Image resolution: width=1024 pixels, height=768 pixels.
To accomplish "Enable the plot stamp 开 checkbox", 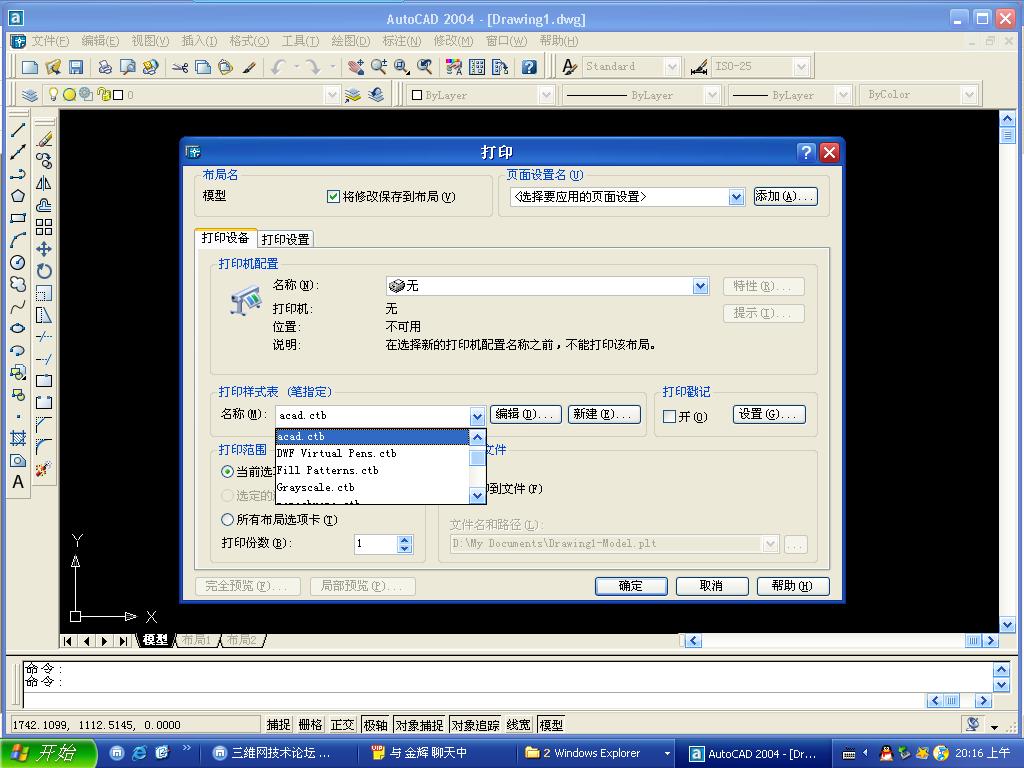I will coord(669,417).
